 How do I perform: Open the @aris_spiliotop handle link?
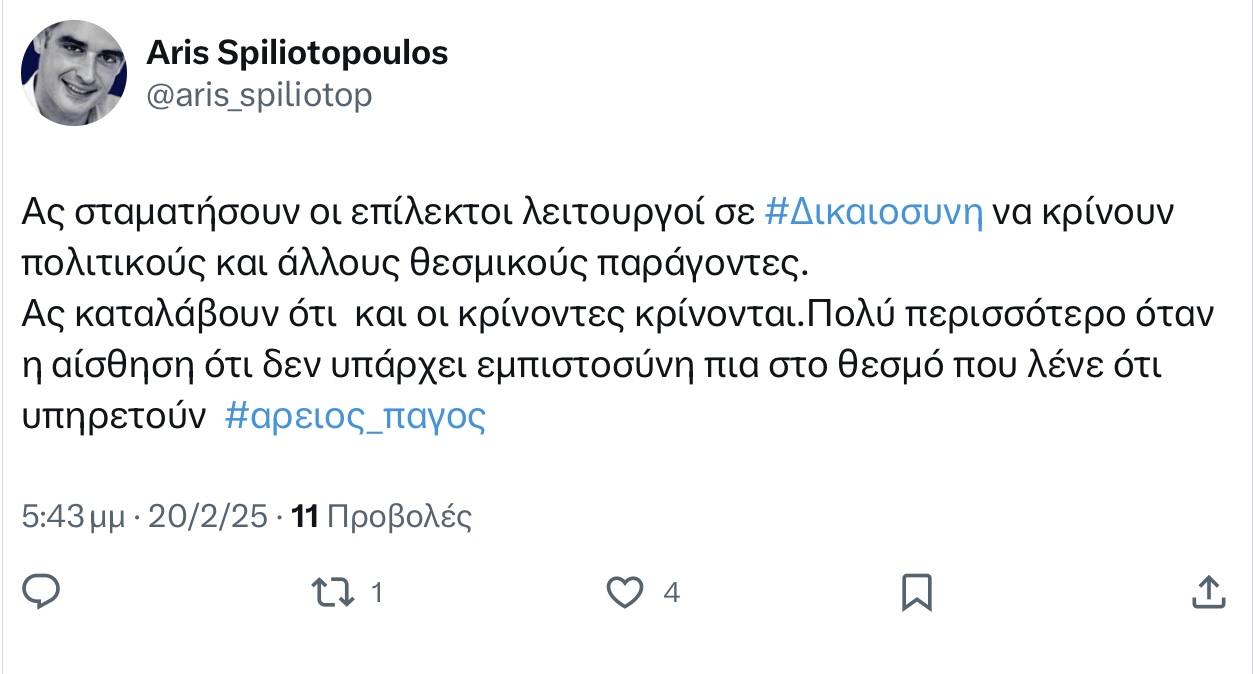[259, 95]
